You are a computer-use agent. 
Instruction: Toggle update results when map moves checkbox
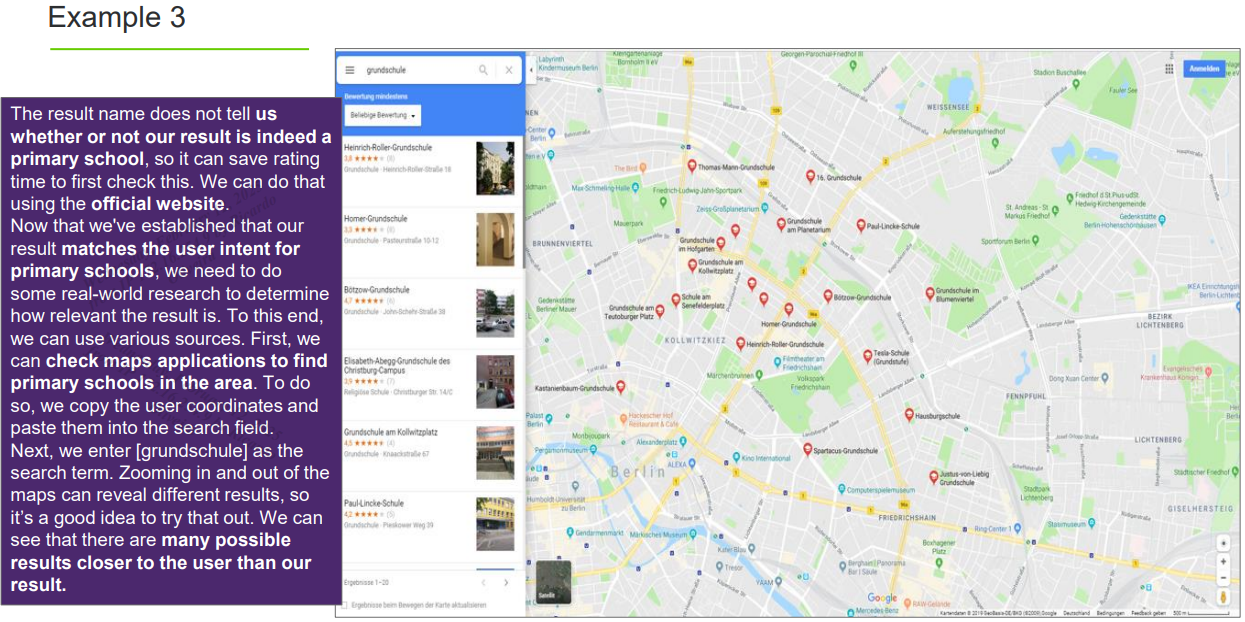(346, 605)
